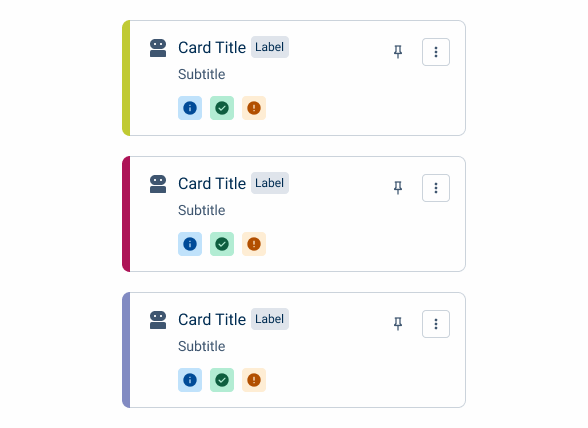Select the green success badge on the crimson card
This screenshot has height=428, width=588.
(222, 244)
